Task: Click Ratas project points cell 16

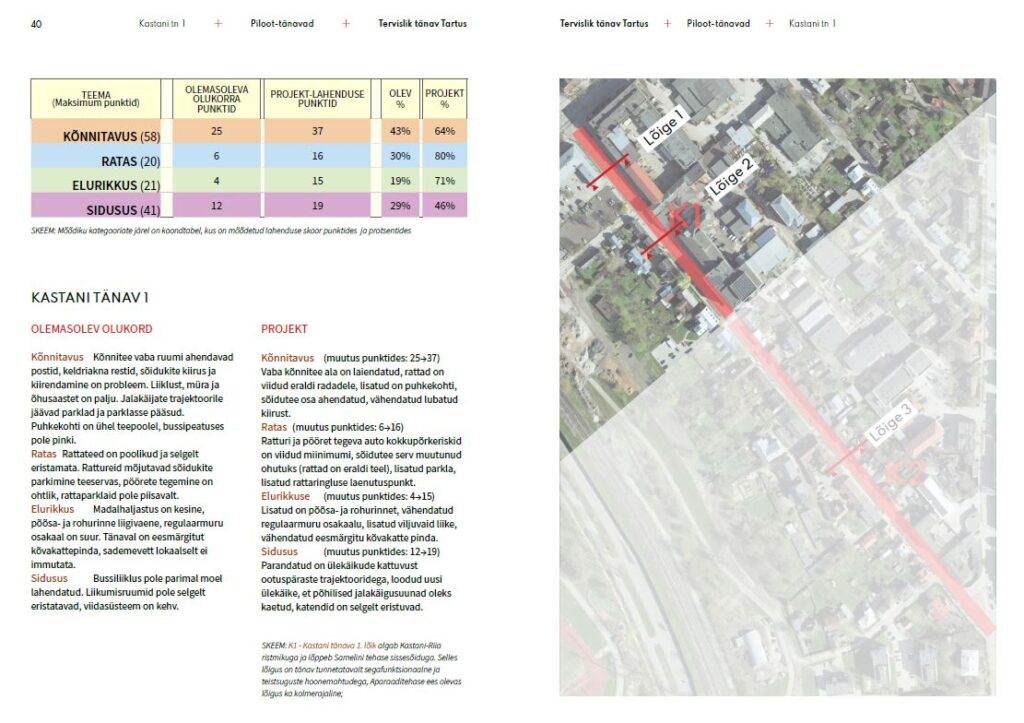Action: (317, 156)
